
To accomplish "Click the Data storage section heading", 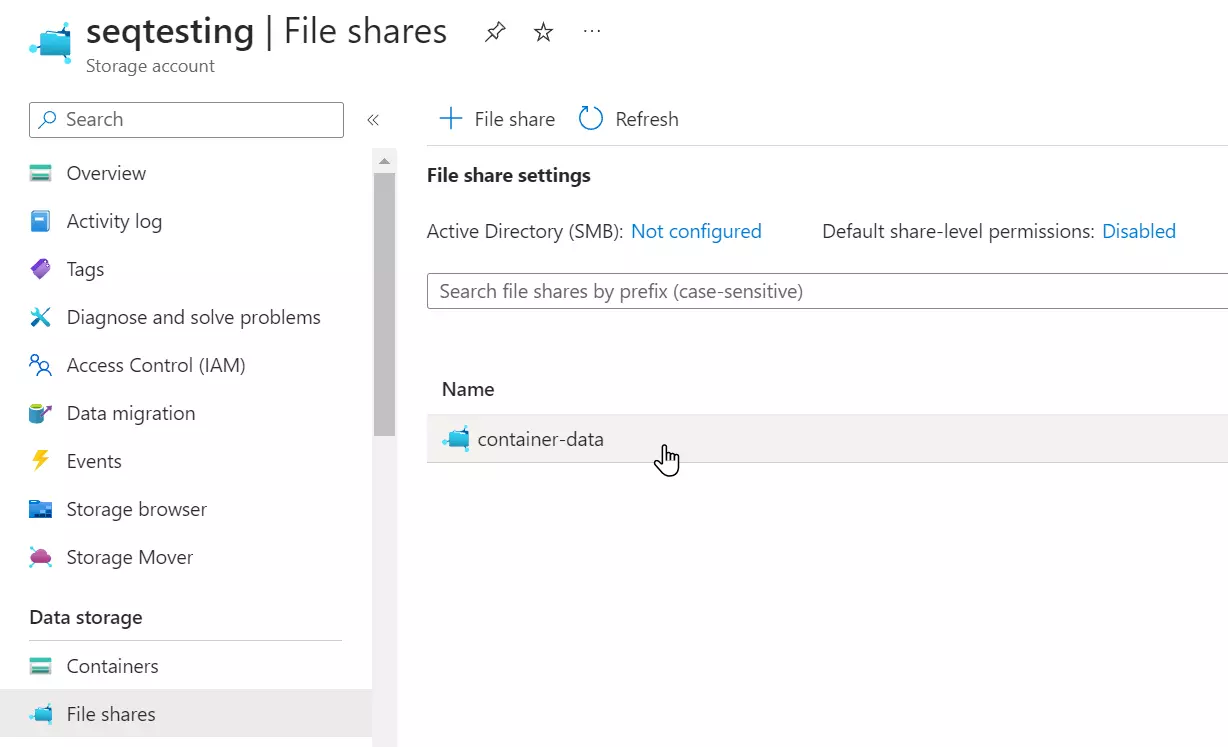I will coord(86,618).
